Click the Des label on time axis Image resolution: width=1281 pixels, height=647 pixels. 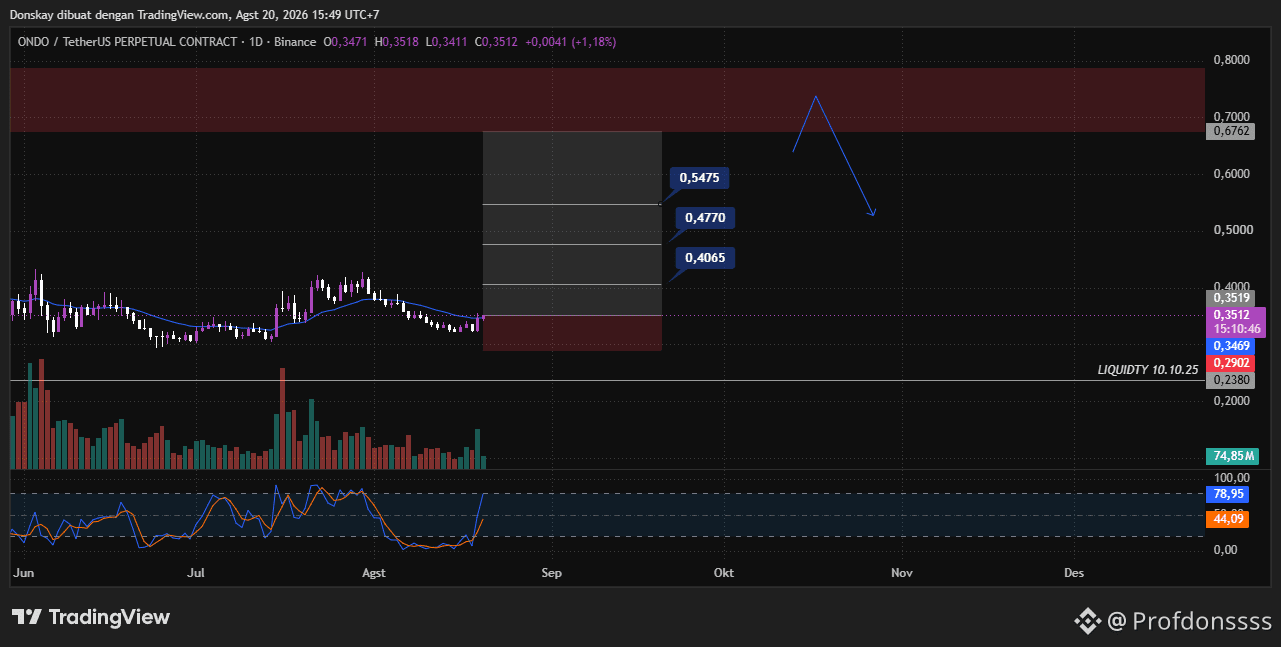1074,574
